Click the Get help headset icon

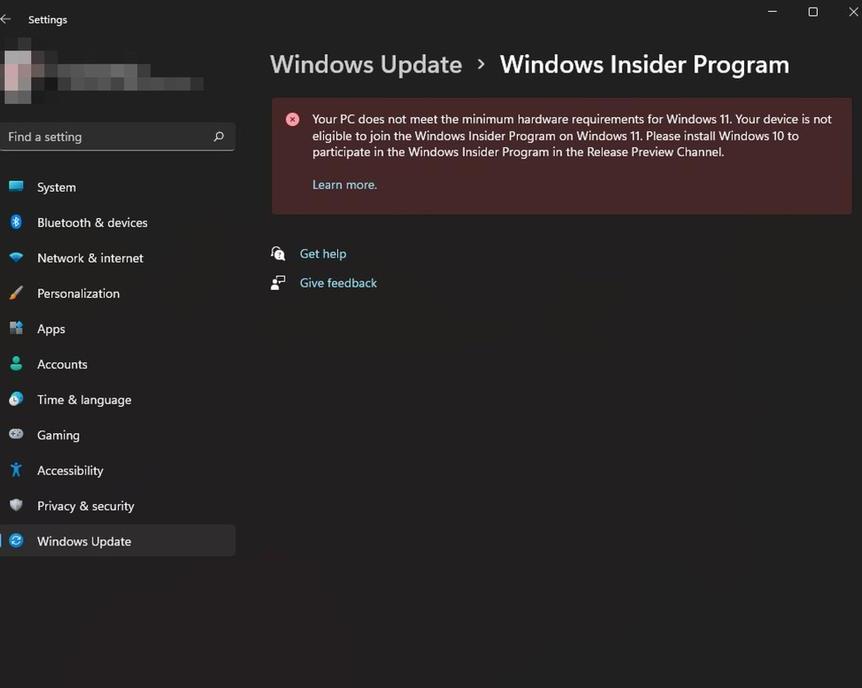point(278,253)
